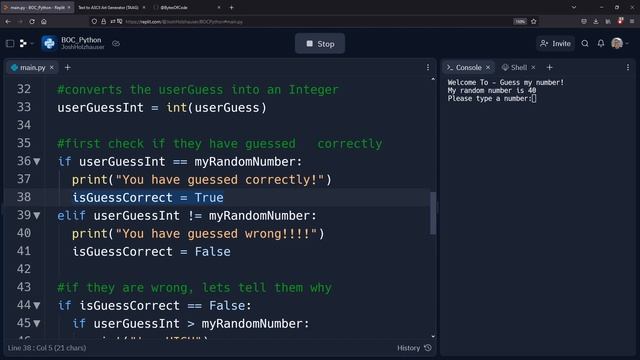640x360 pixels.
Task: Click the editor vertical scrollbar thumb
Action: point(433,213)
